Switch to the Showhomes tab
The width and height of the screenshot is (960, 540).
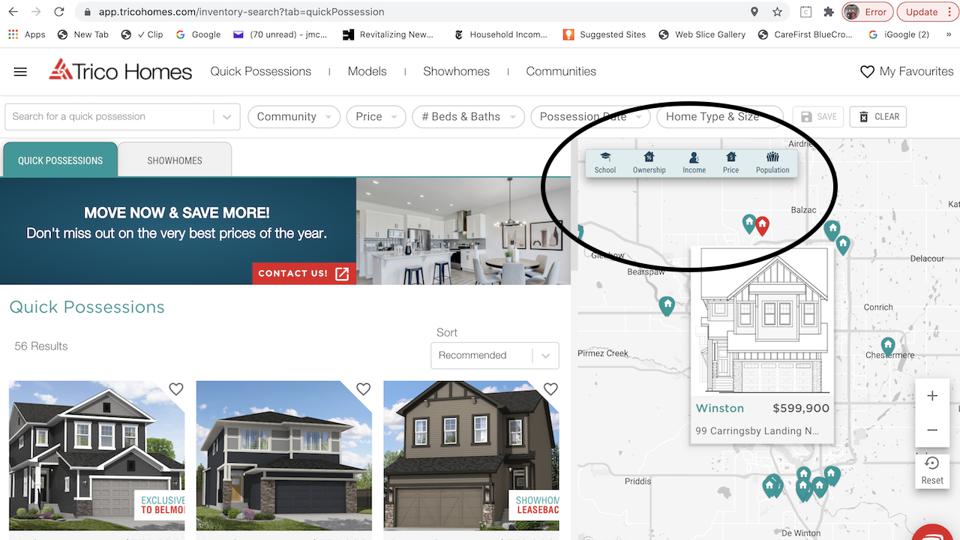coord(175,160)
